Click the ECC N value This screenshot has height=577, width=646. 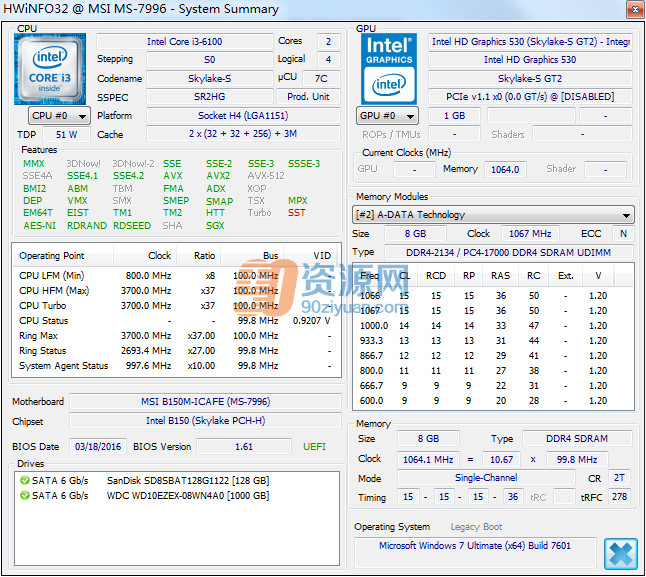pyautogui.click(x=623, y=234)
